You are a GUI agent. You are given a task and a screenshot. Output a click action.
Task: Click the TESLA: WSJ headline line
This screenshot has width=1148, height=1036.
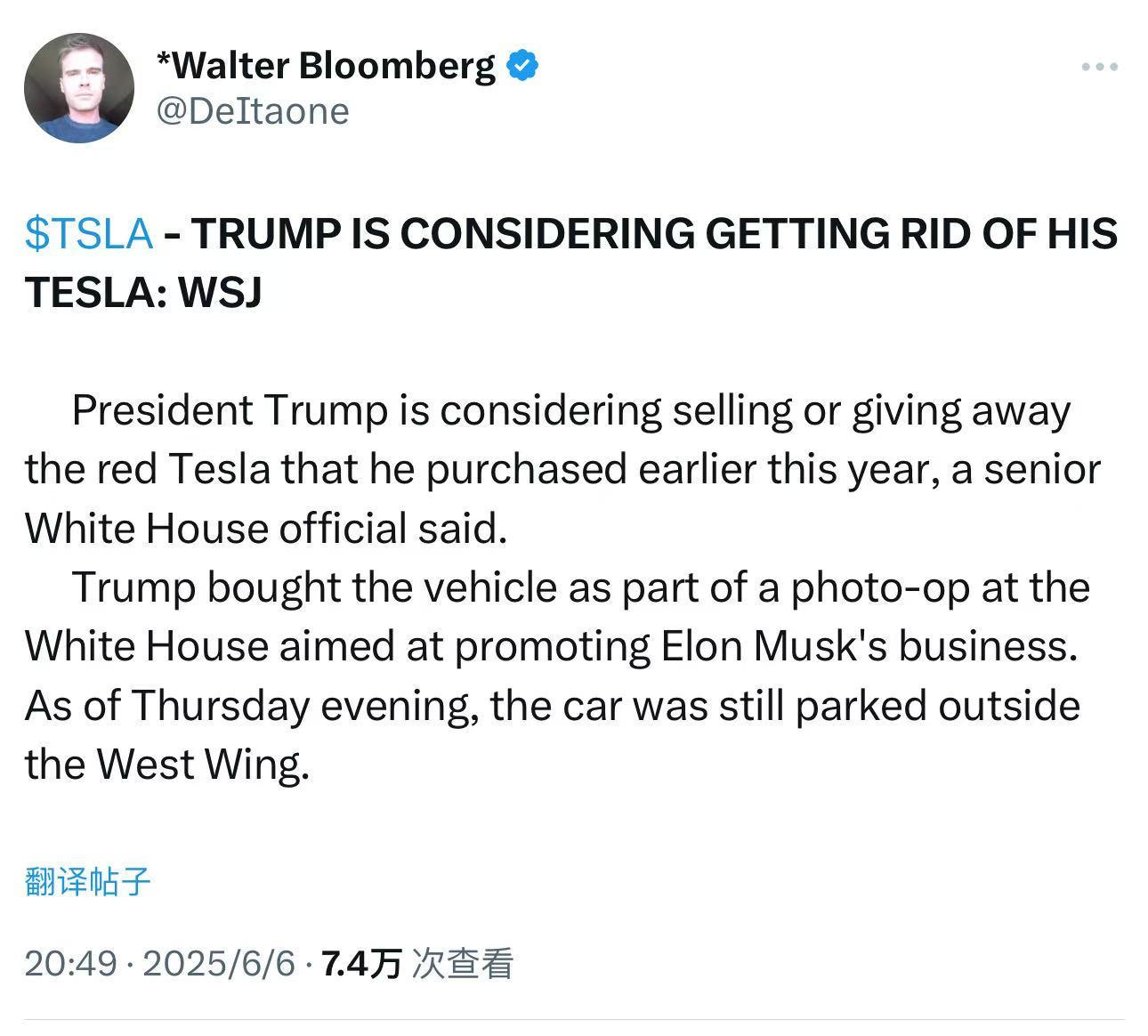click(143, 292)
